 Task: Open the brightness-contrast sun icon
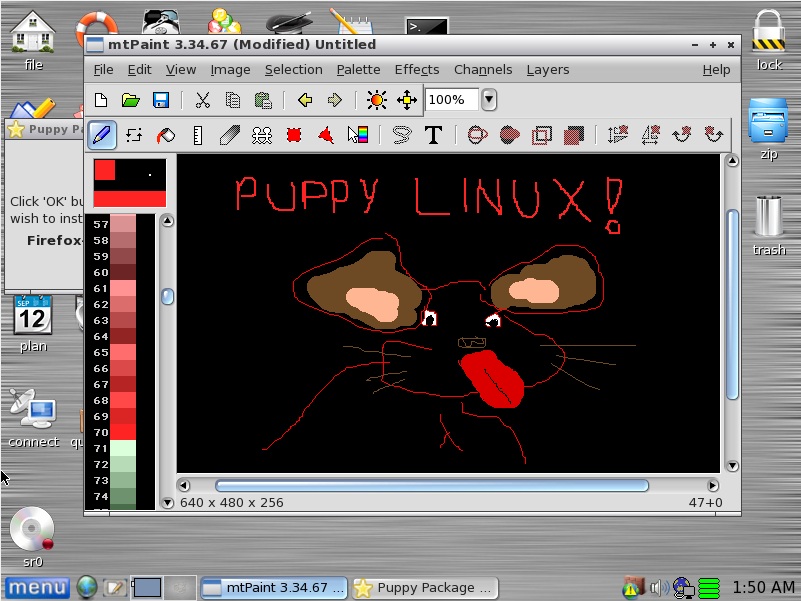pos(376,100)
